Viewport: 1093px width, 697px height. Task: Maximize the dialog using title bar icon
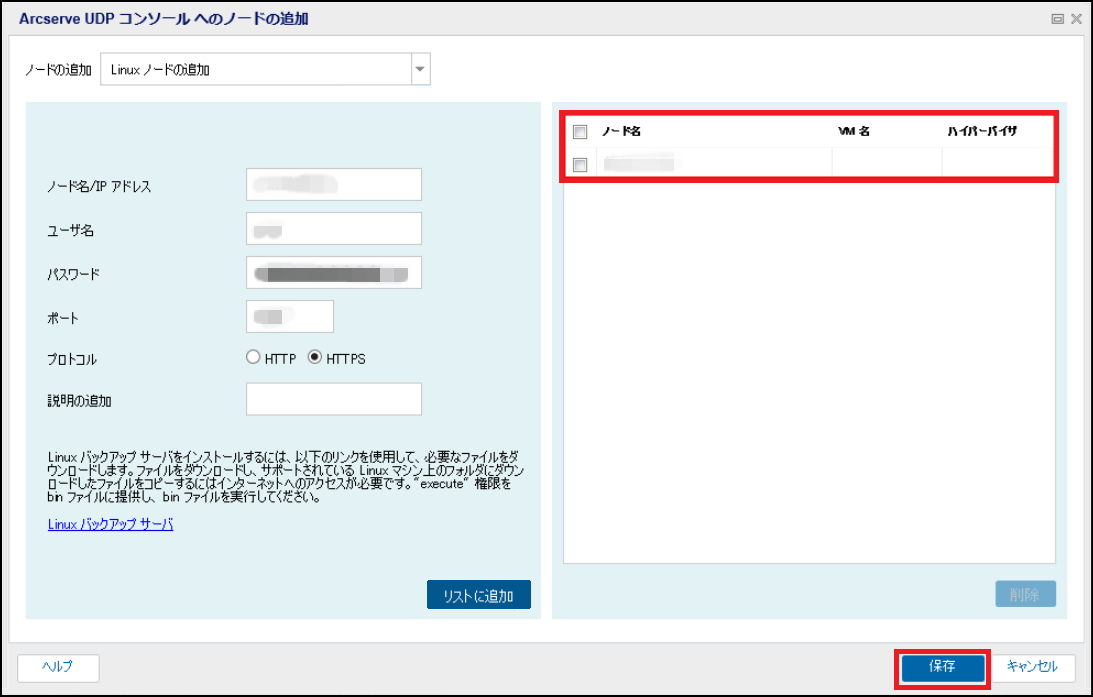click(1057, 19)
